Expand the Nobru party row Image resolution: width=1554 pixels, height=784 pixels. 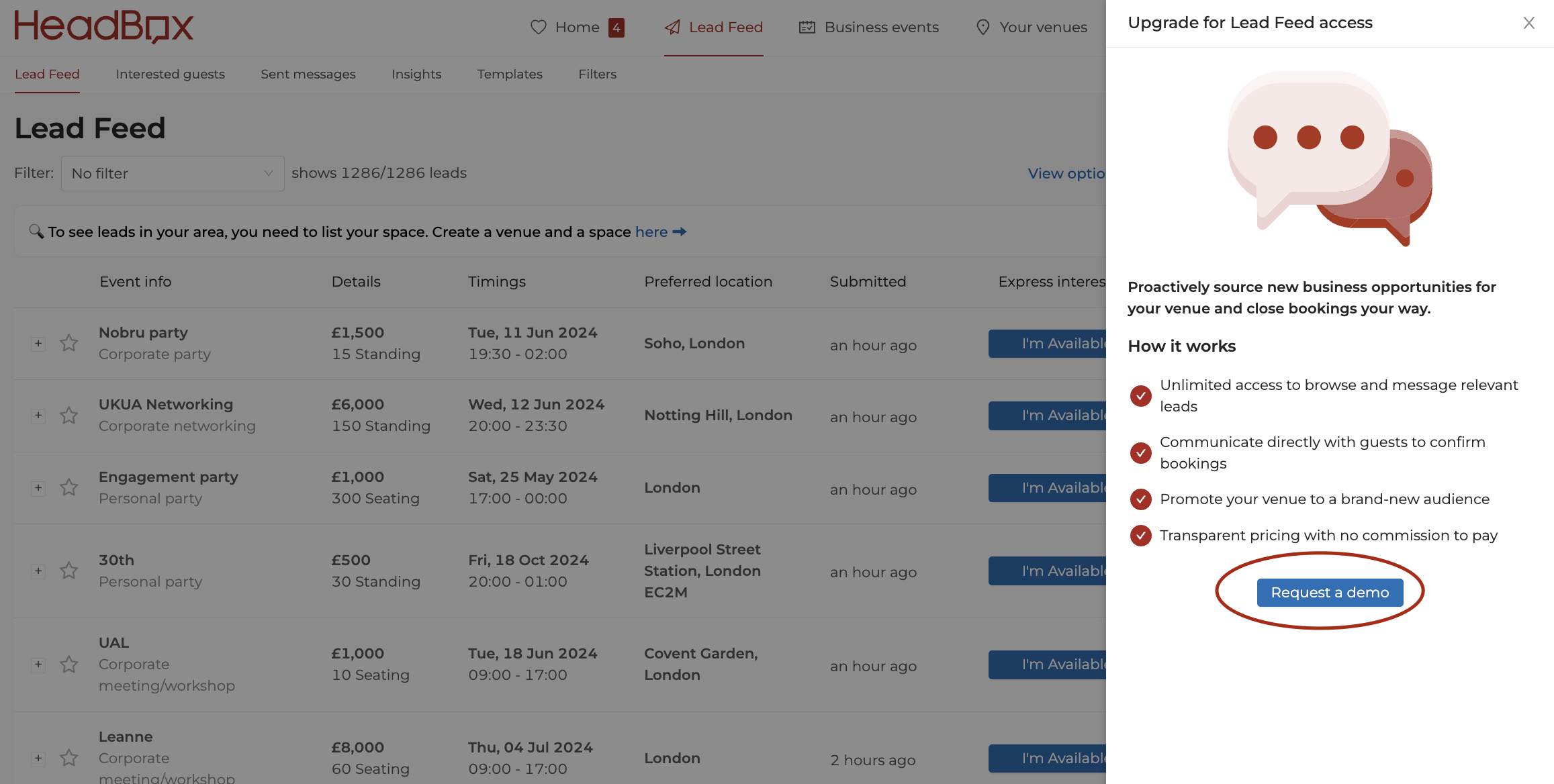(38, 344)
